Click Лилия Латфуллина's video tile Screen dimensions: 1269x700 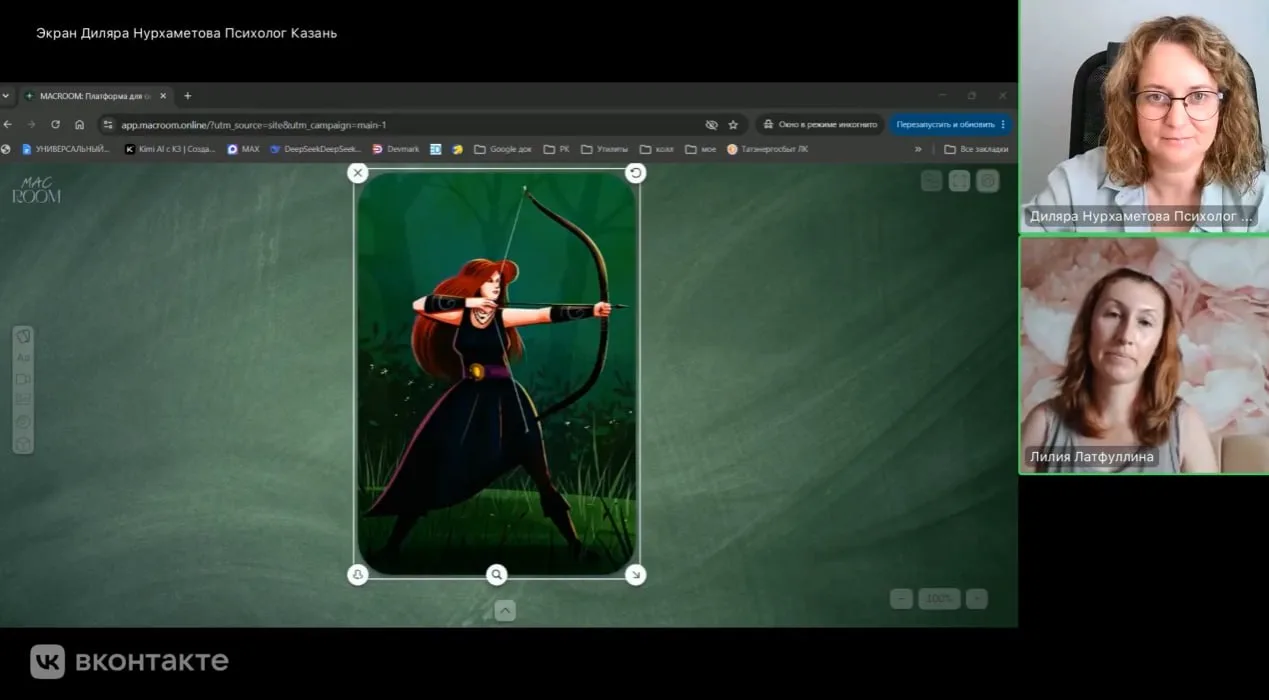tap(1144, 355)
